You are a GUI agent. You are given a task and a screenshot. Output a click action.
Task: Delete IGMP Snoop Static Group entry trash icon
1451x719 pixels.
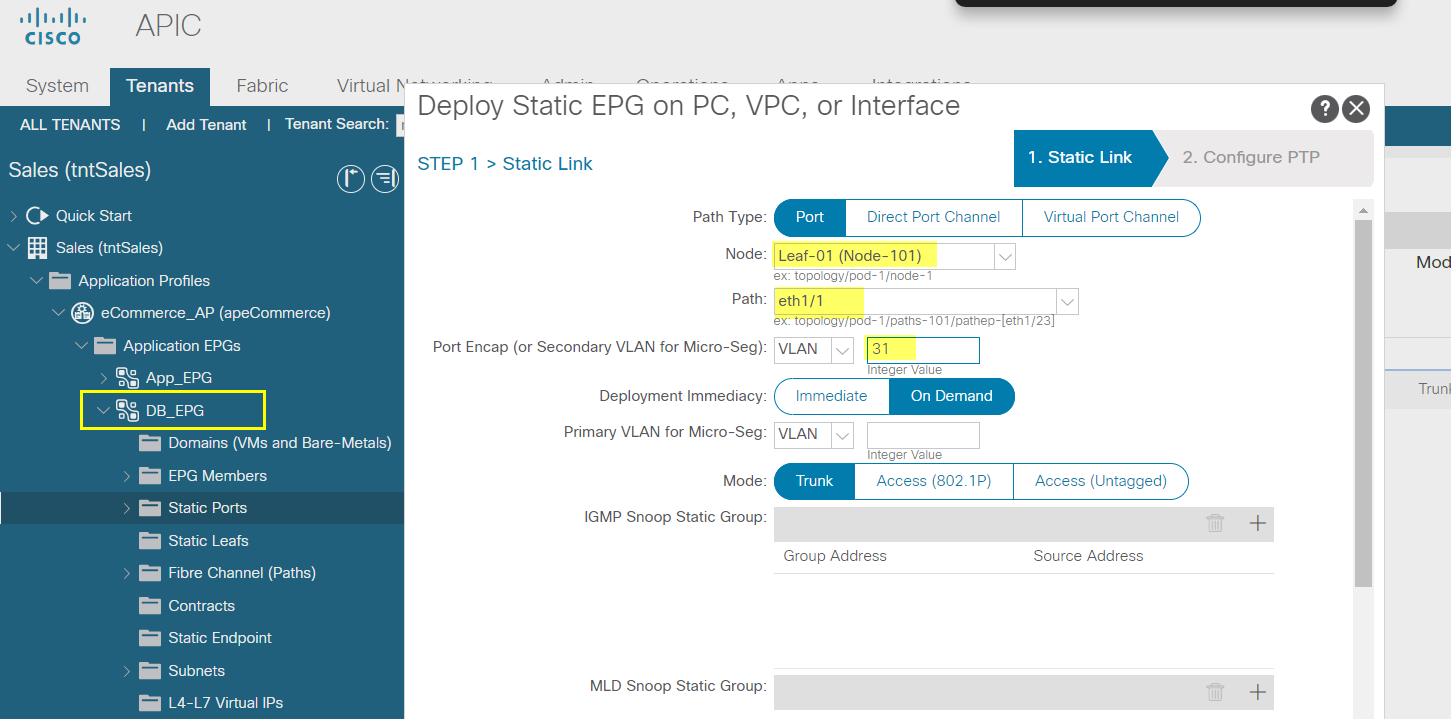1215,523
